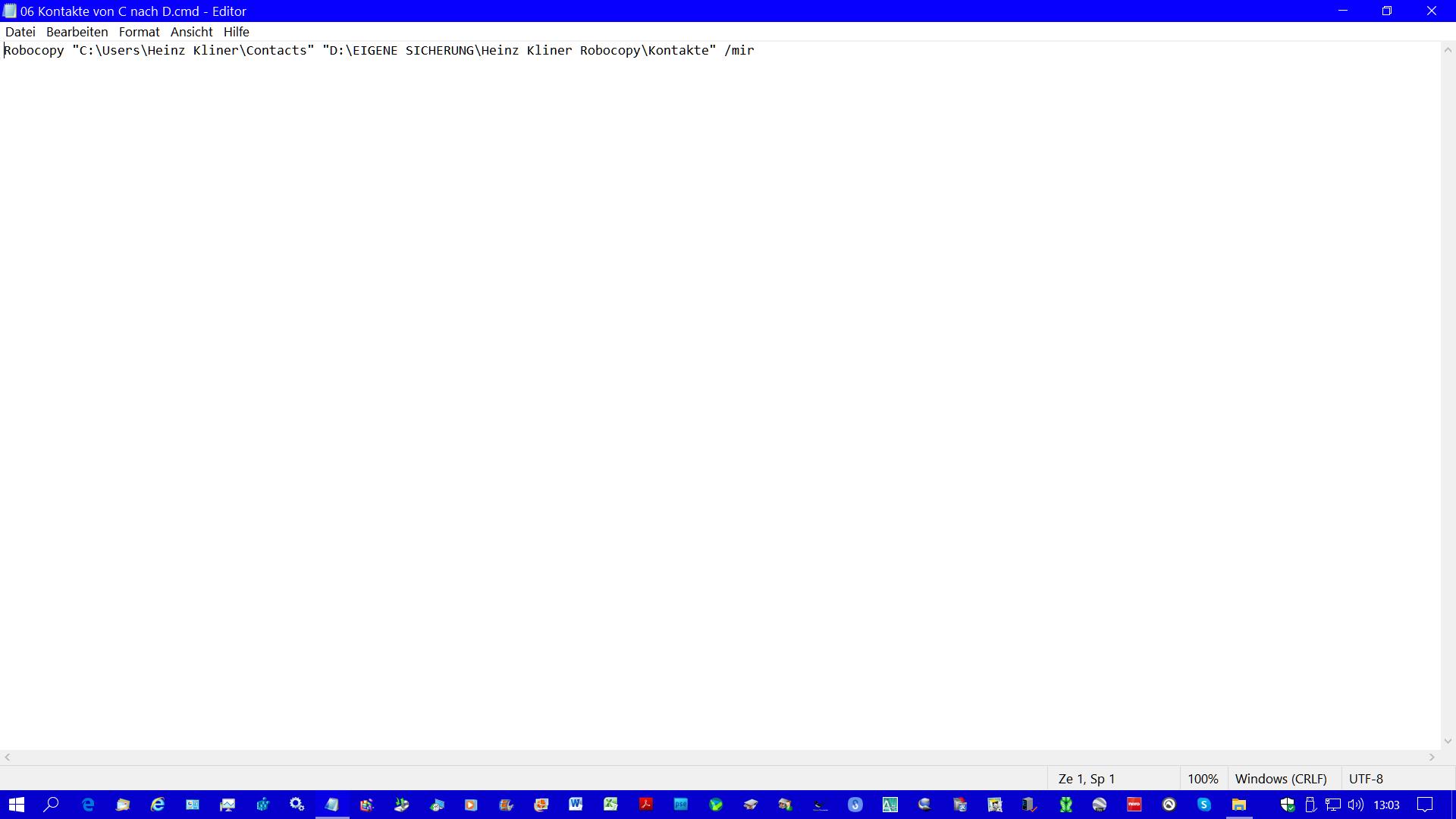Click the Volume icon in system tray
Viewport: 1456px width, 819px height.
1356,804
